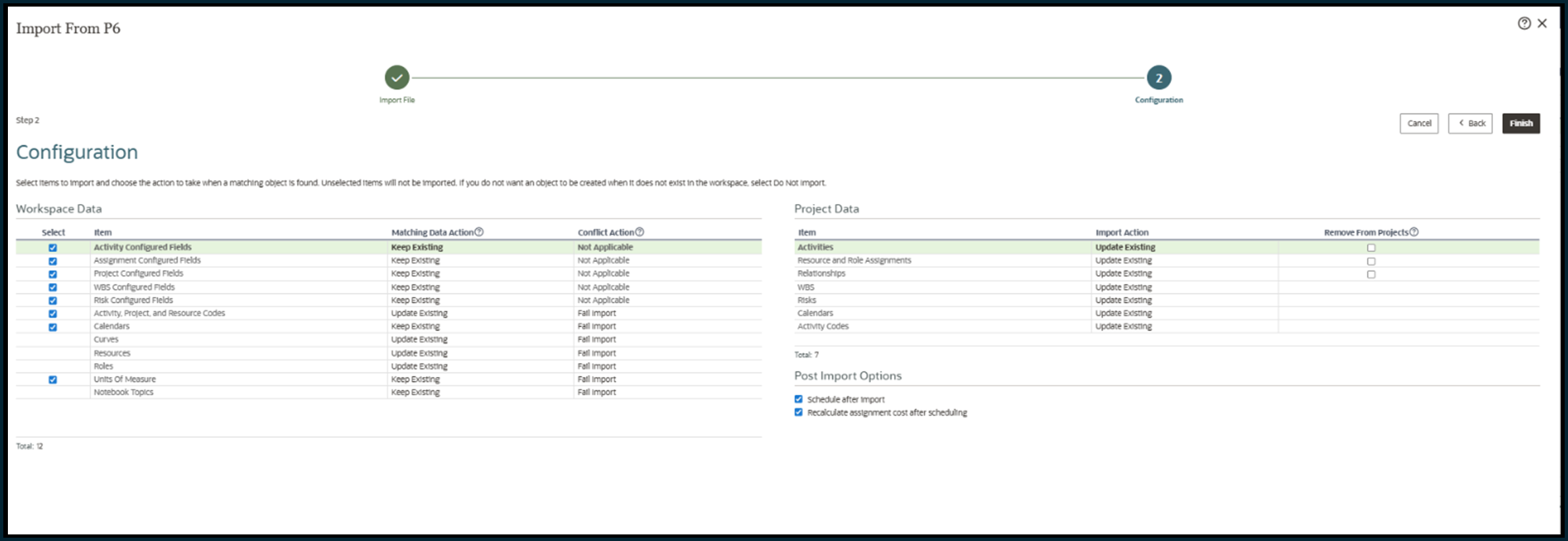Open Import Action for Activities row
Image resolution: width=1568 pixels, height=541 pixels.
click(x=1185, y=247)
